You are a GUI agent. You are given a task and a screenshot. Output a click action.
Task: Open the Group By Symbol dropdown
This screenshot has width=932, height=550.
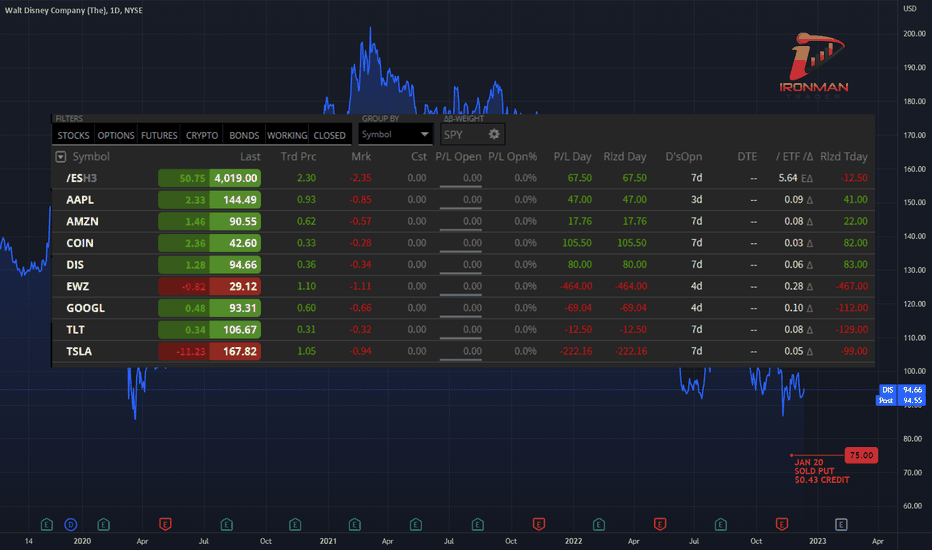coord(395,134)
